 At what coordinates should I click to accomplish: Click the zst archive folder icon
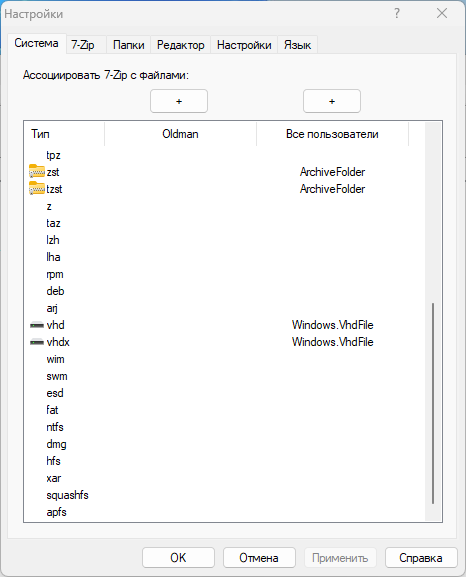coord(37,171)
